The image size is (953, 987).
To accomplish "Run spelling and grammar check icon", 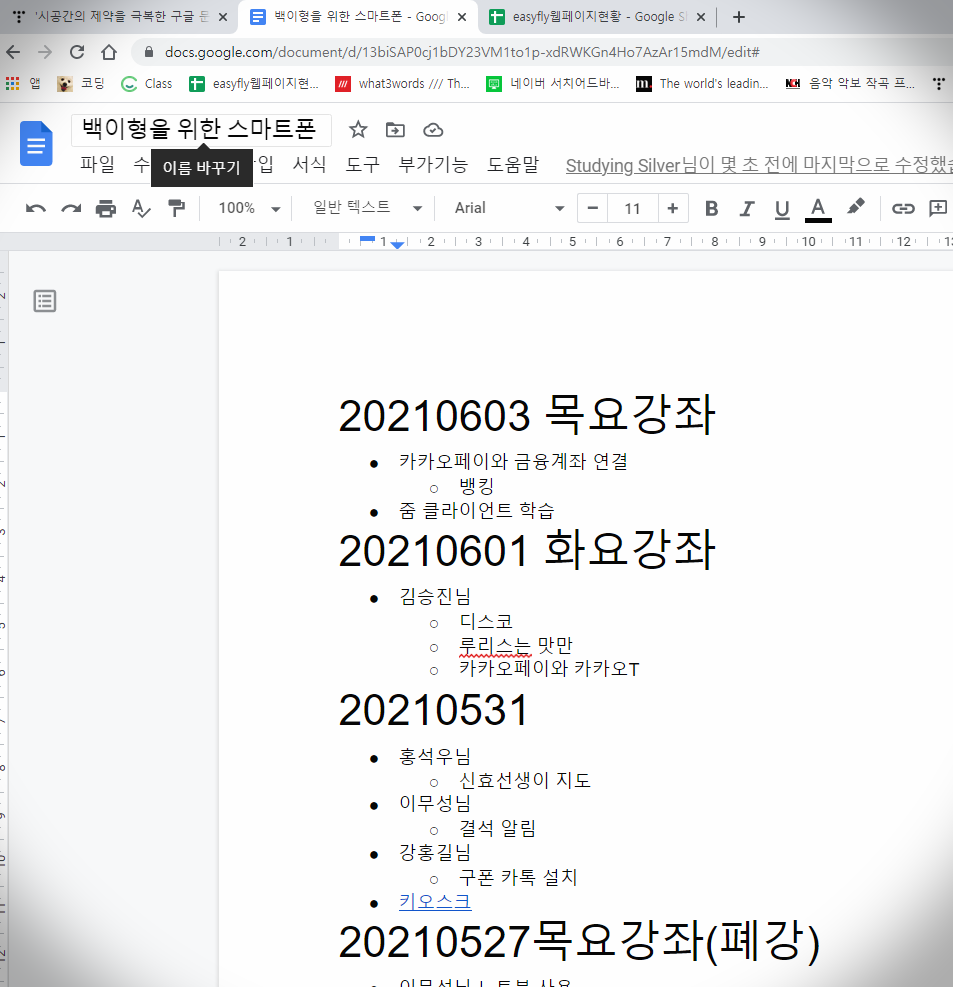I will 141,208.
